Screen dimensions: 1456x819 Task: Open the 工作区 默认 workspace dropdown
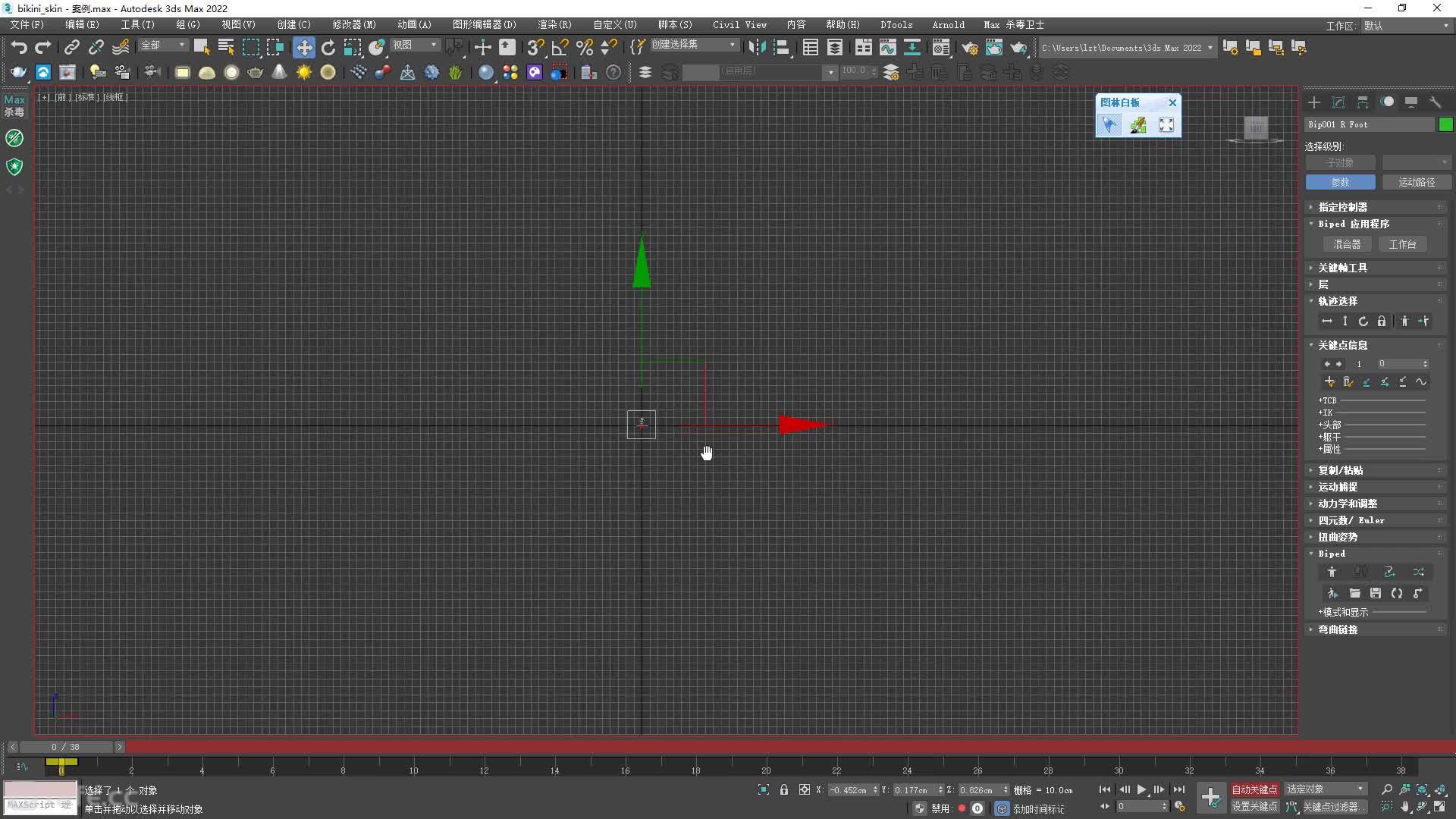pos(1407,25)
